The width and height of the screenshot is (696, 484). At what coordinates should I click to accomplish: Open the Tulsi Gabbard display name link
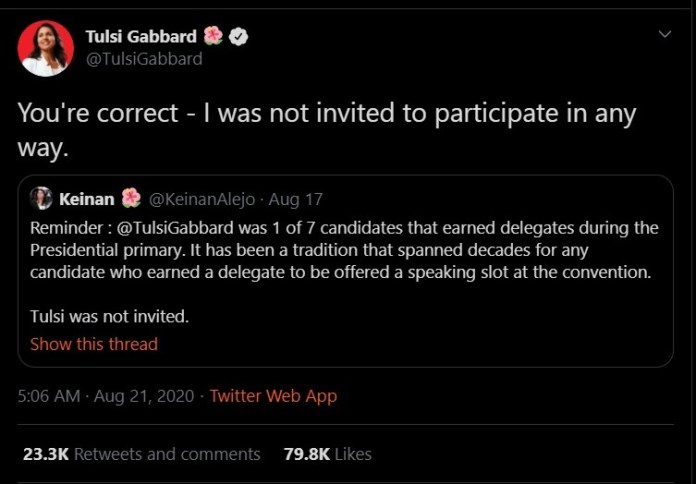click(x=141, y=37)
